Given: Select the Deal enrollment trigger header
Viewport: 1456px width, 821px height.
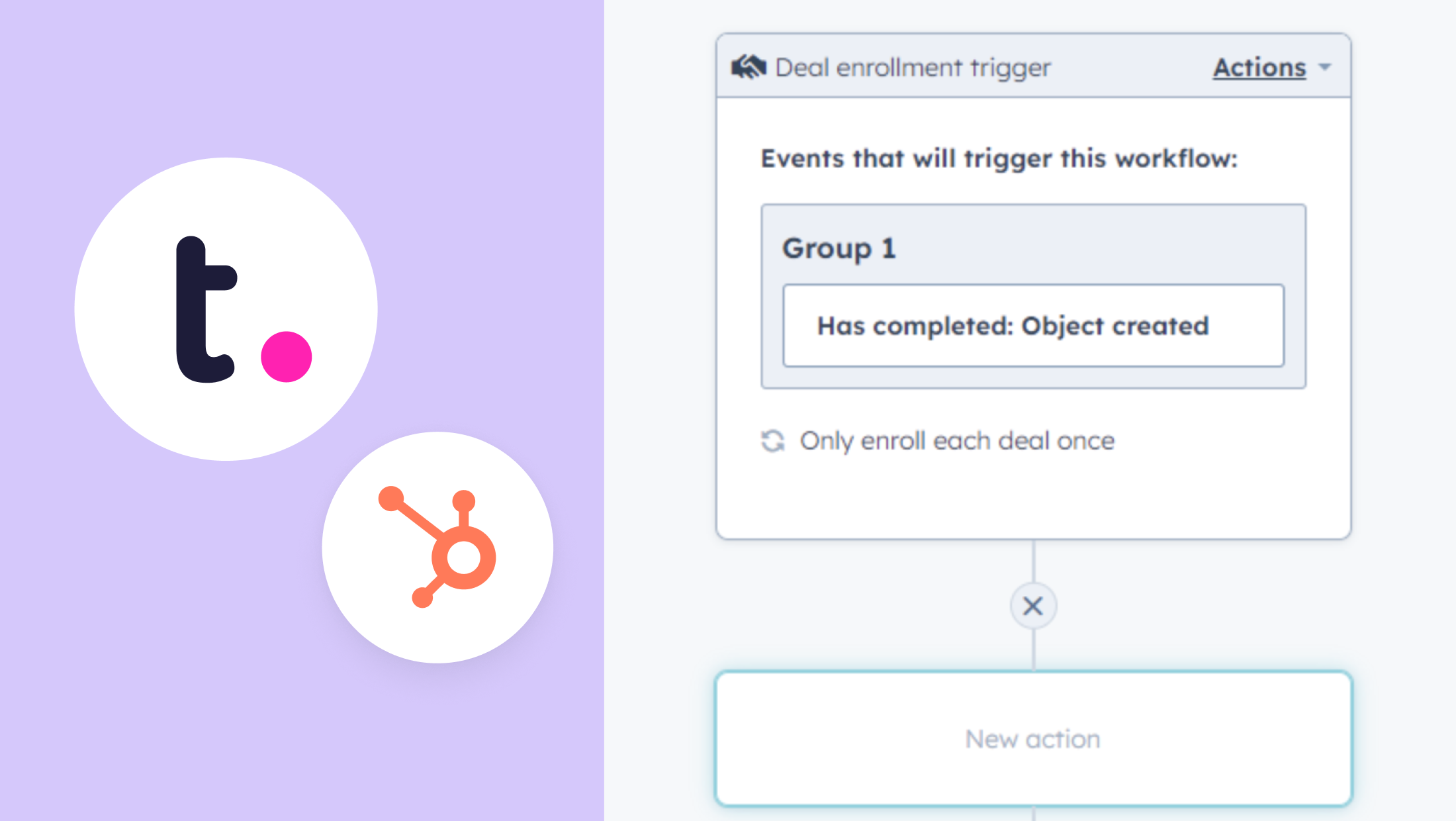Looking at the screenshot, I should [x=912, y=66].
